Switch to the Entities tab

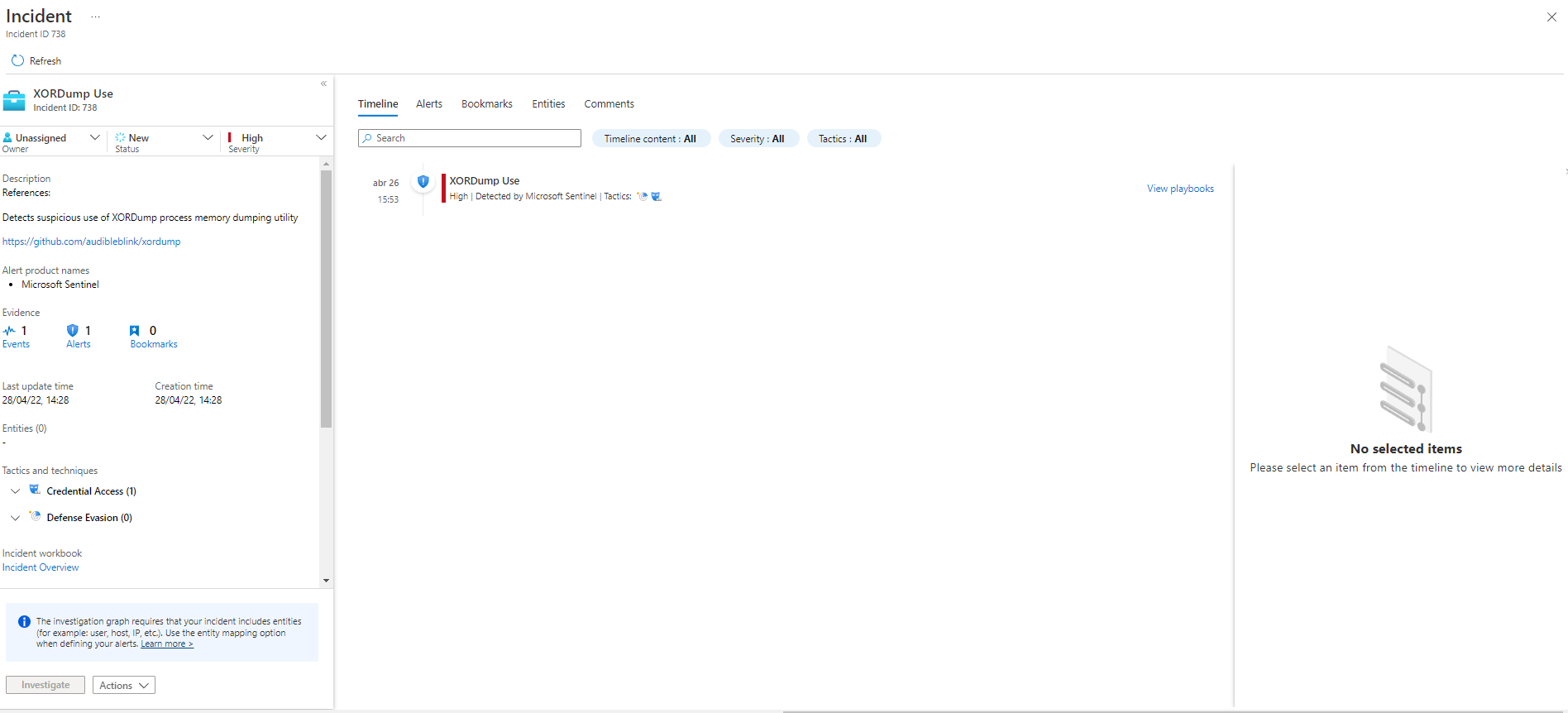tap(548, 104)
